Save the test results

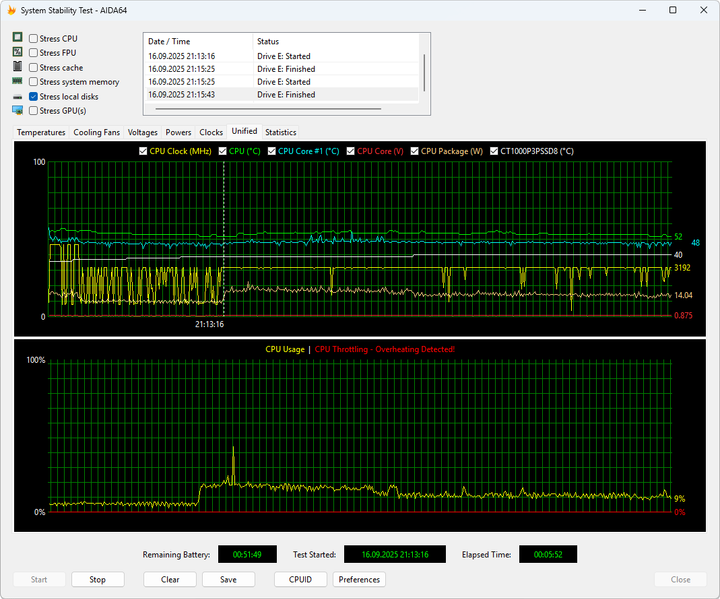click(x=228, y=580)
